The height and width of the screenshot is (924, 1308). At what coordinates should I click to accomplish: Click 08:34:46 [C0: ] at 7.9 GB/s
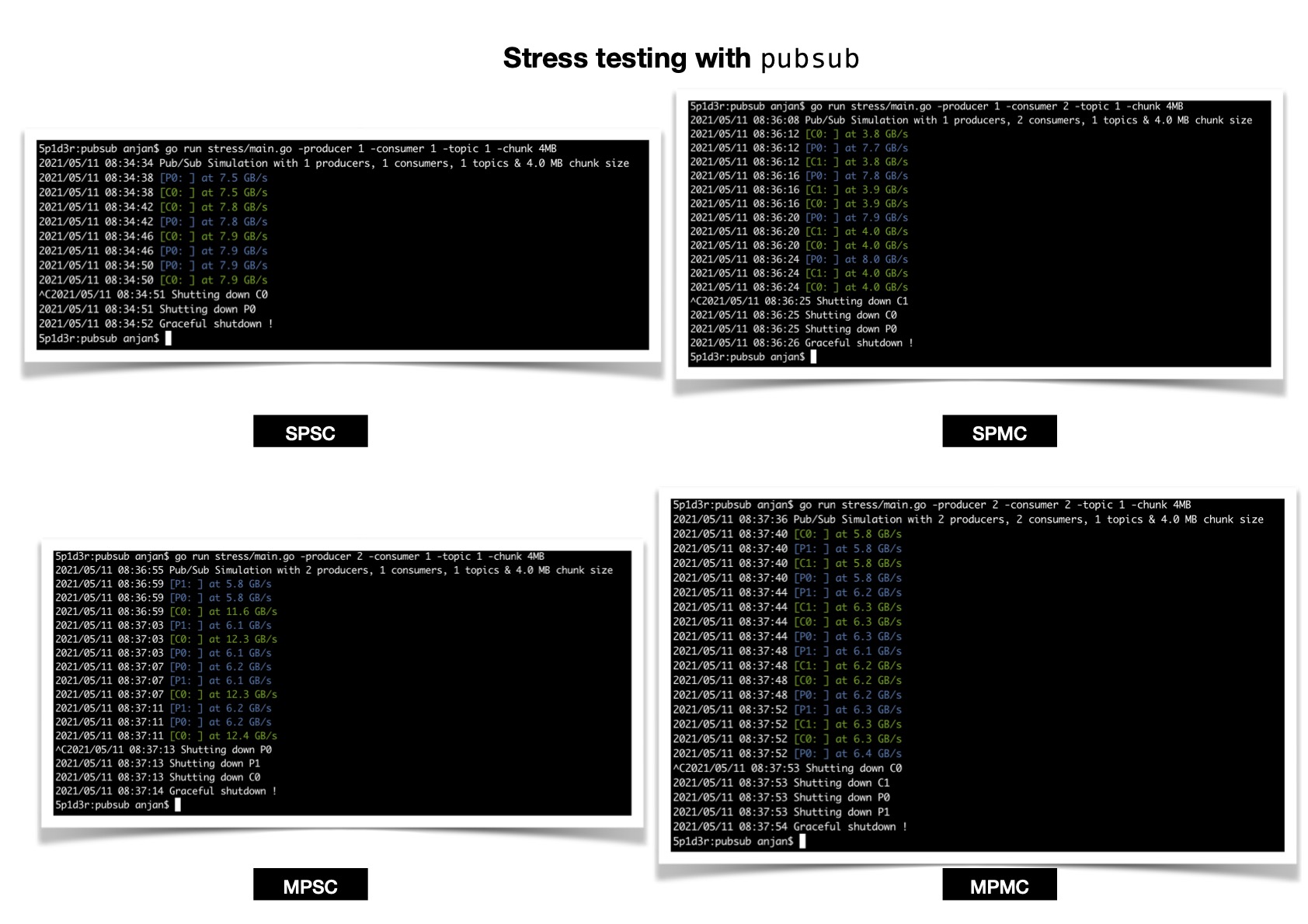(153, 236)
